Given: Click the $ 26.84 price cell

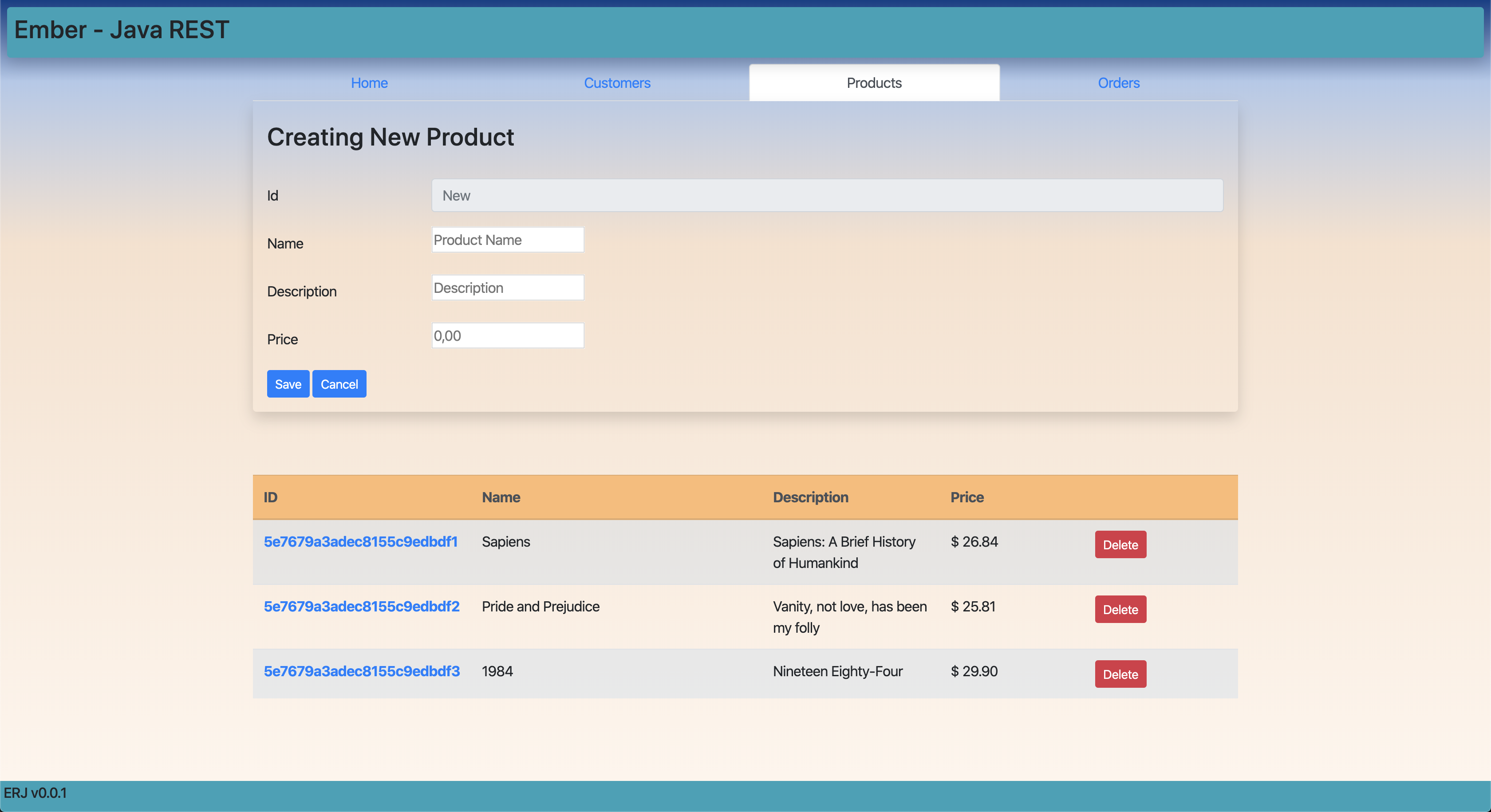Looking at the screenshot, I should click(975, 542).
